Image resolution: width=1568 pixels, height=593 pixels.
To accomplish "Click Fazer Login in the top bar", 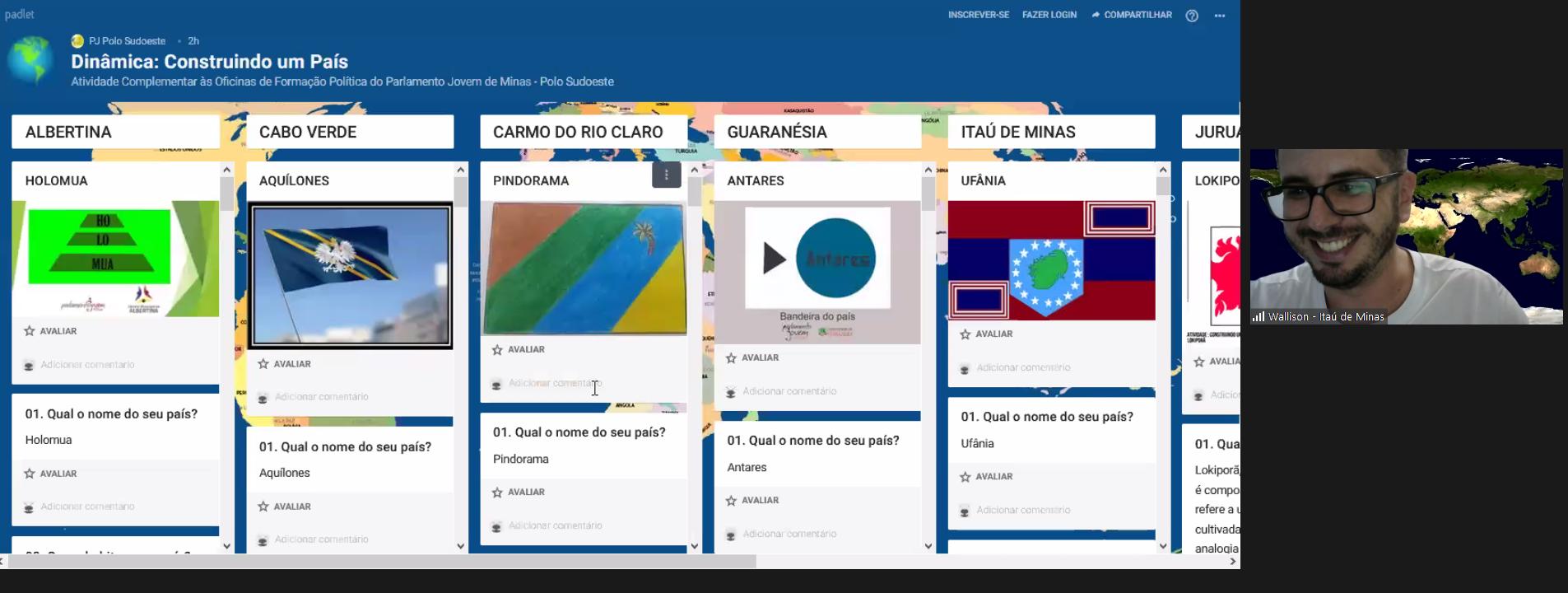I will coord(1049,15).
